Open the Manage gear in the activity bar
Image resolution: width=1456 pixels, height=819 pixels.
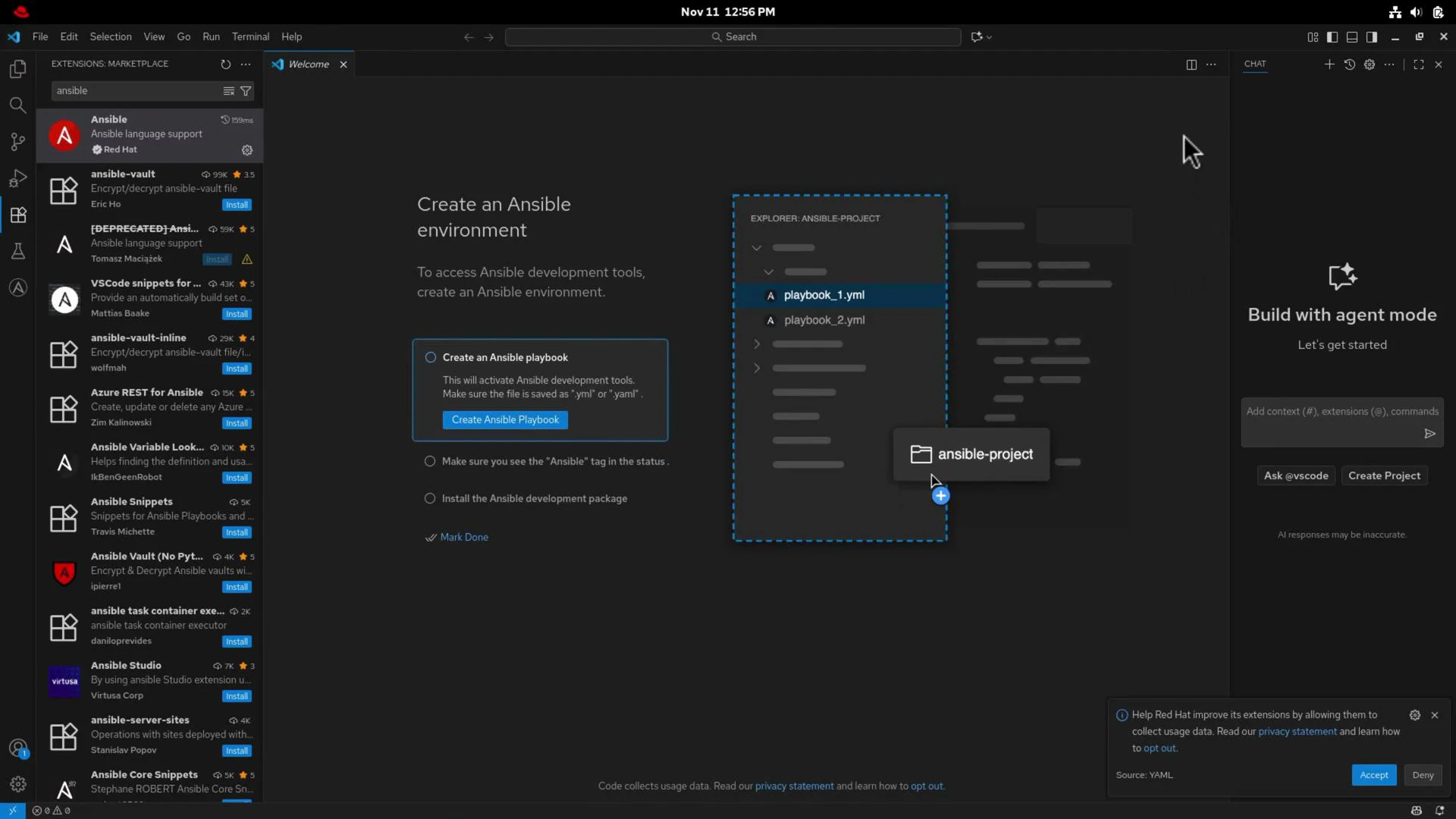coord(17,784)
